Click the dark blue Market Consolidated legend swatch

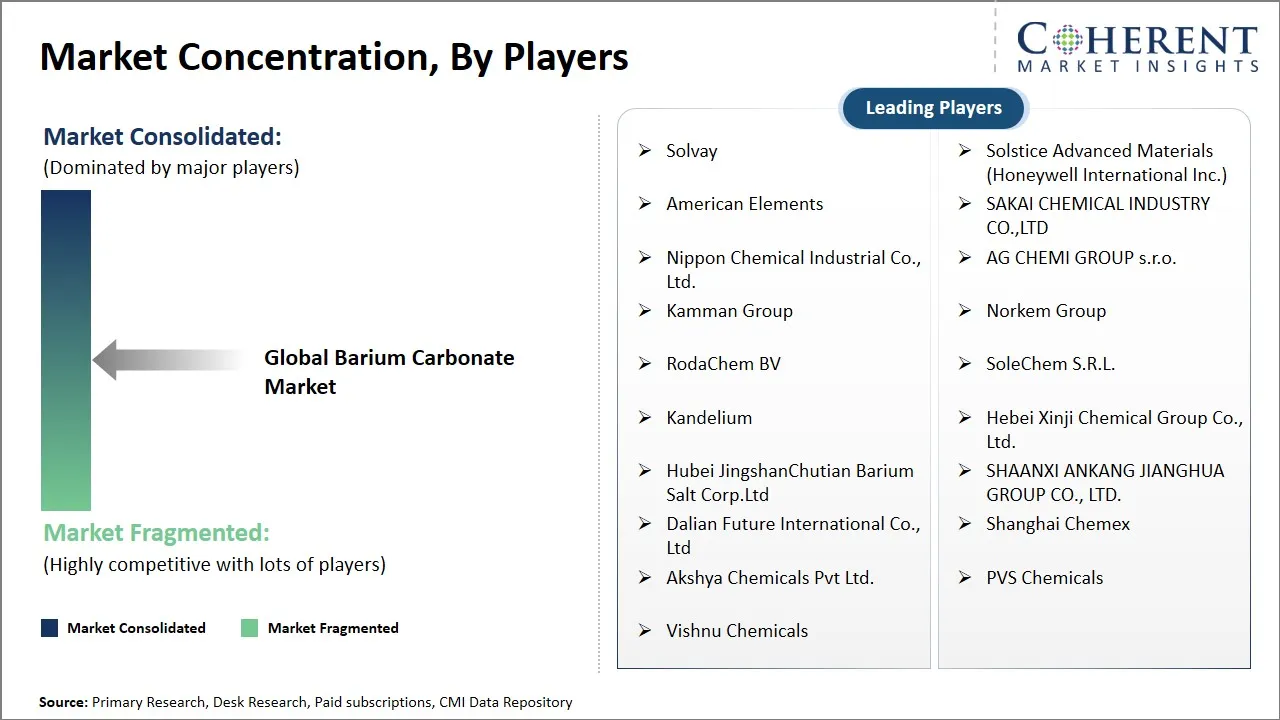click(50, 628)
